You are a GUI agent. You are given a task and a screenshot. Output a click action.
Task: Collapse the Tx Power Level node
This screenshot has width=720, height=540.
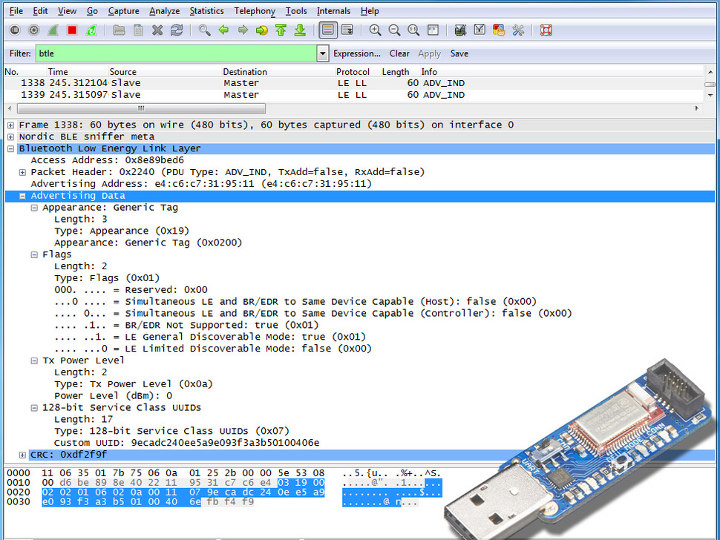[34, 360]
